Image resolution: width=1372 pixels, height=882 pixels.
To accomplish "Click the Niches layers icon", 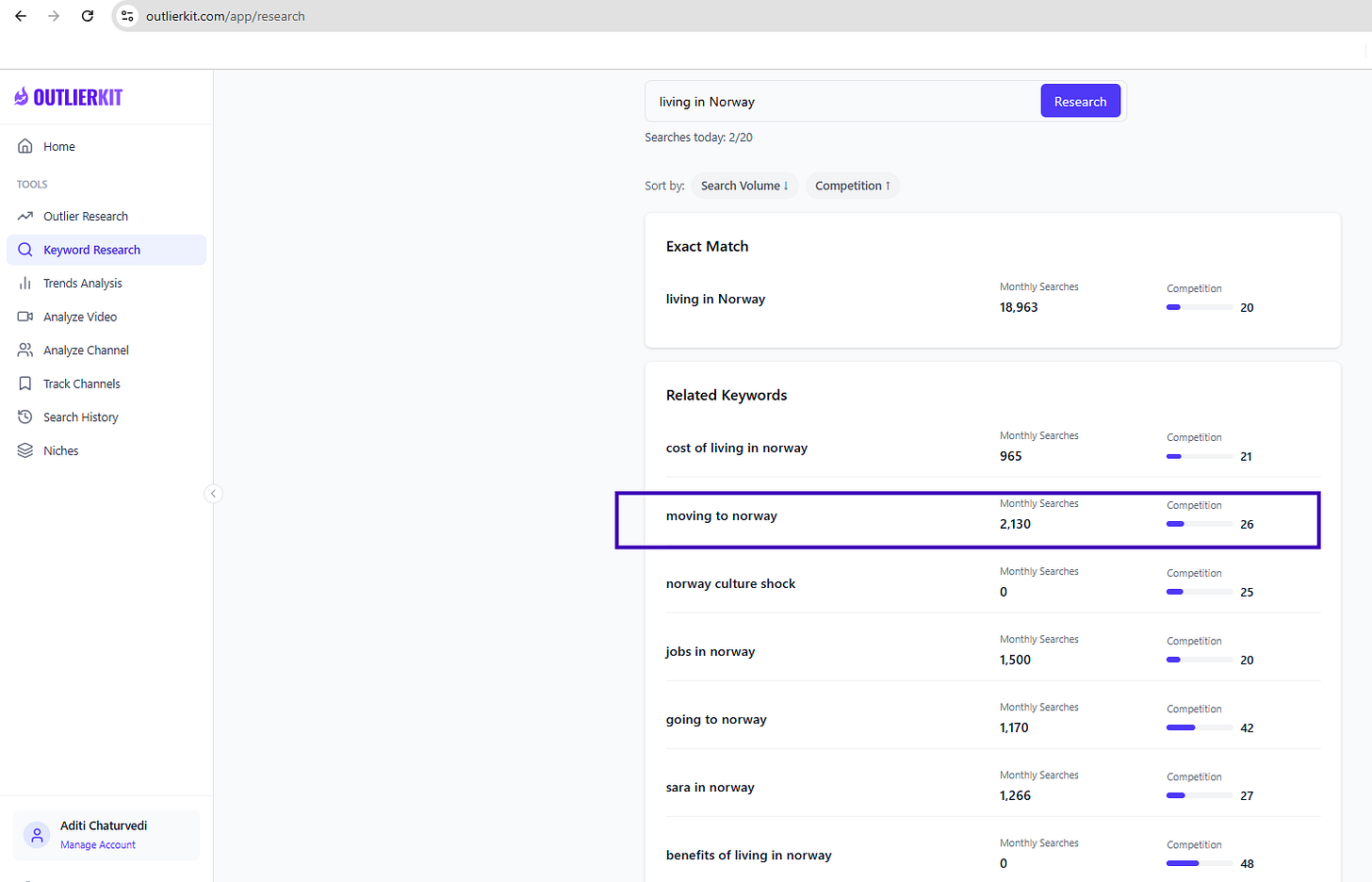I will point(25,450).
